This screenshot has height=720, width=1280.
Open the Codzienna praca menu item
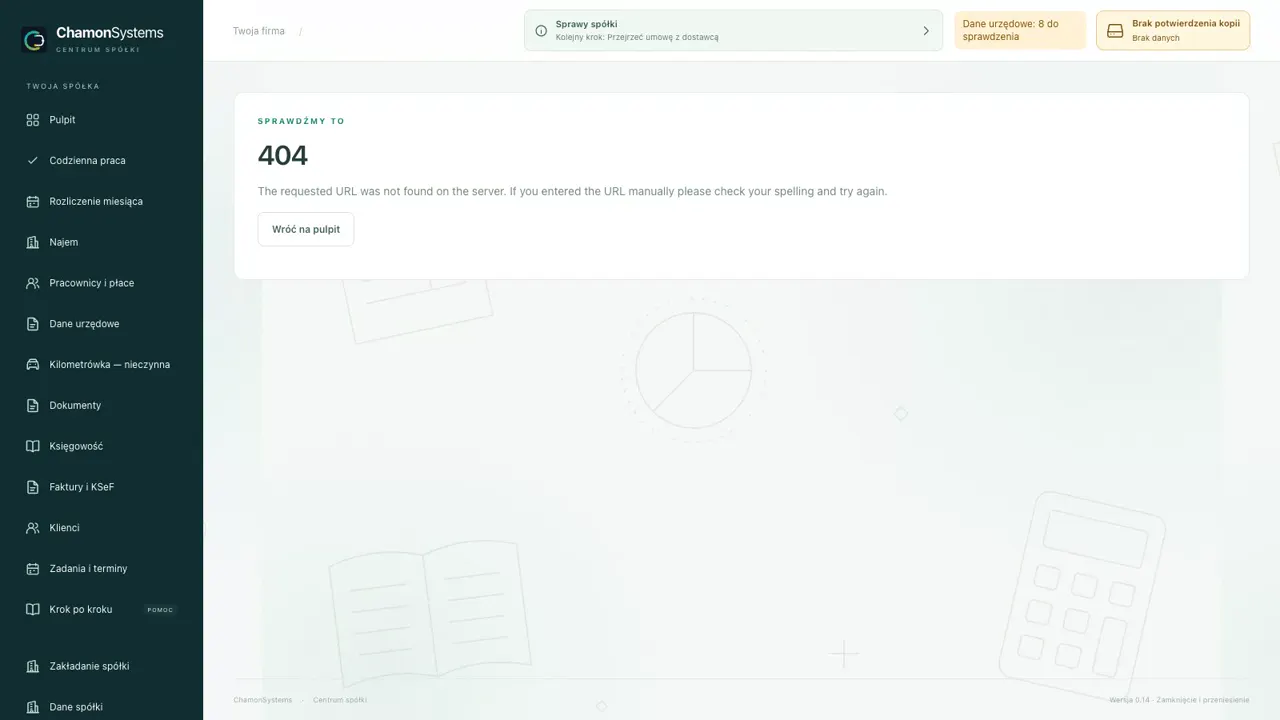(x=102, y=160)
